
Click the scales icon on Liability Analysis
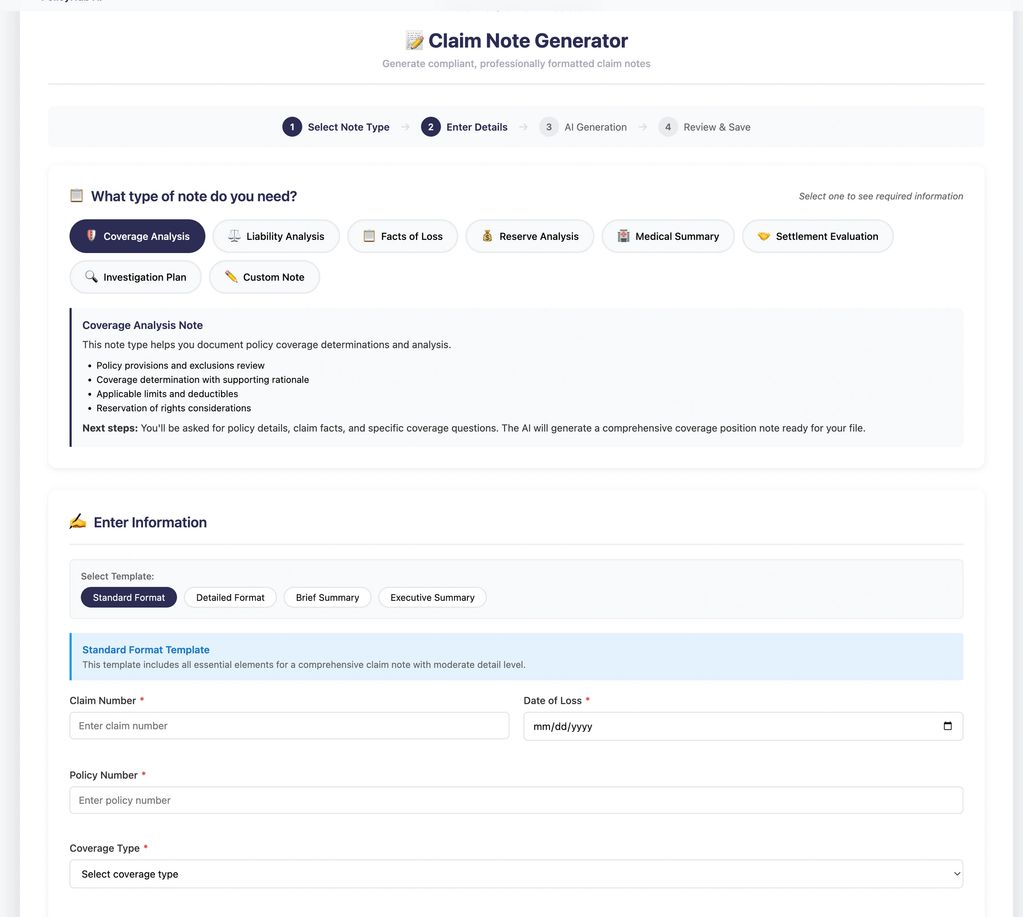tap(234, 236)
